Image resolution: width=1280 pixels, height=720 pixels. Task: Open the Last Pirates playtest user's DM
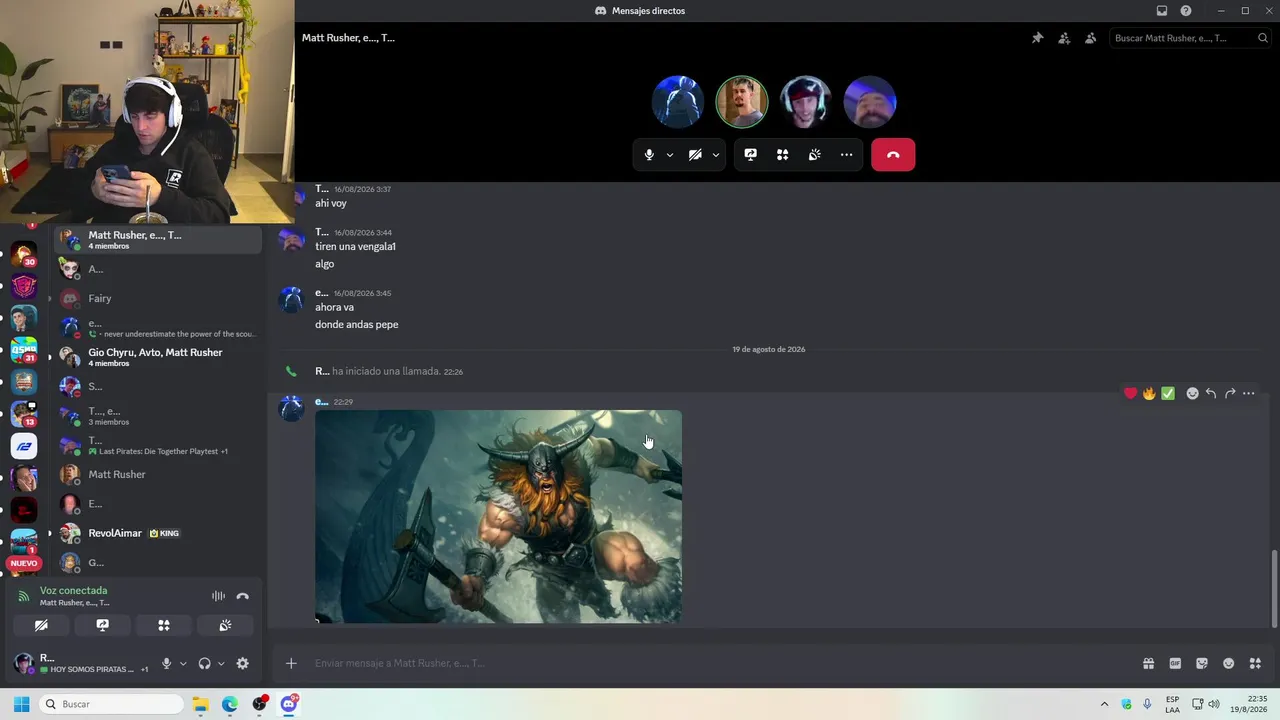158,445
